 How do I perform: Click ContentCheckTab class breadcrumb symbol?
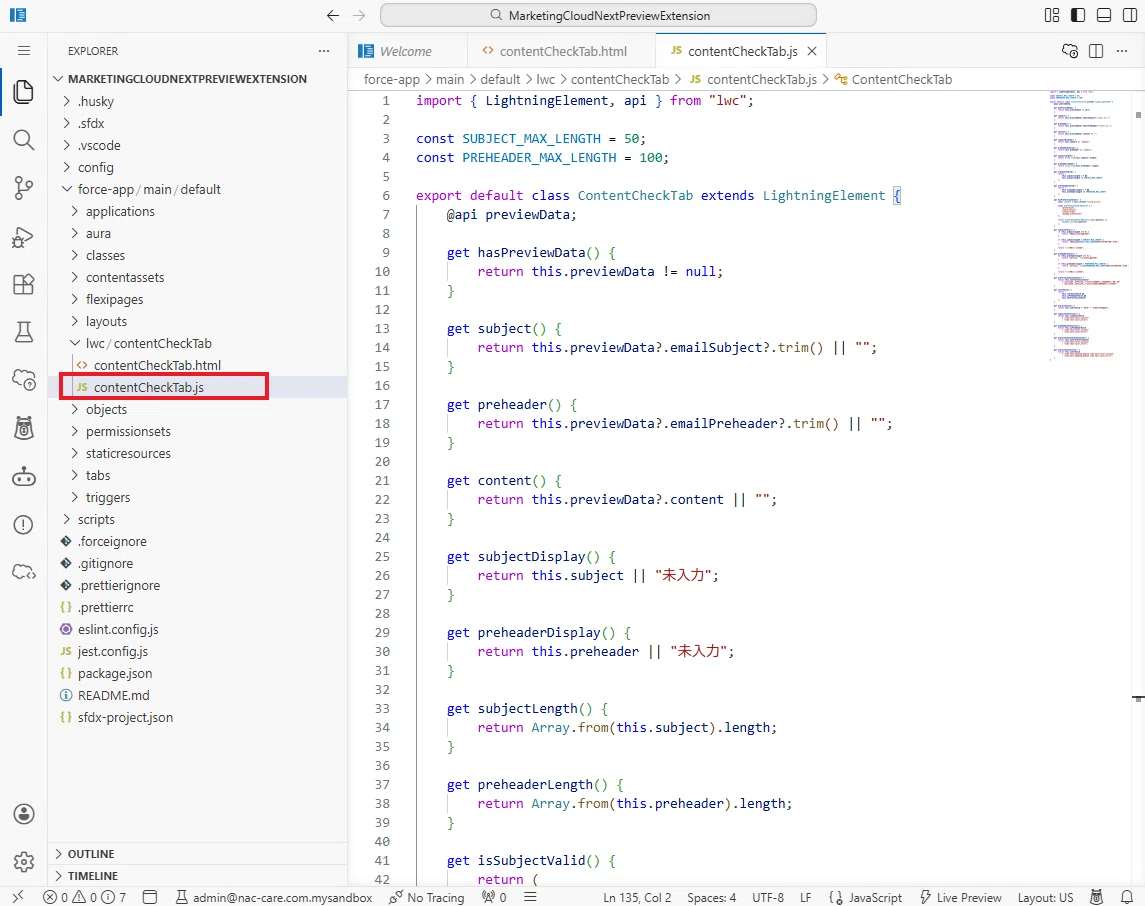893,80
